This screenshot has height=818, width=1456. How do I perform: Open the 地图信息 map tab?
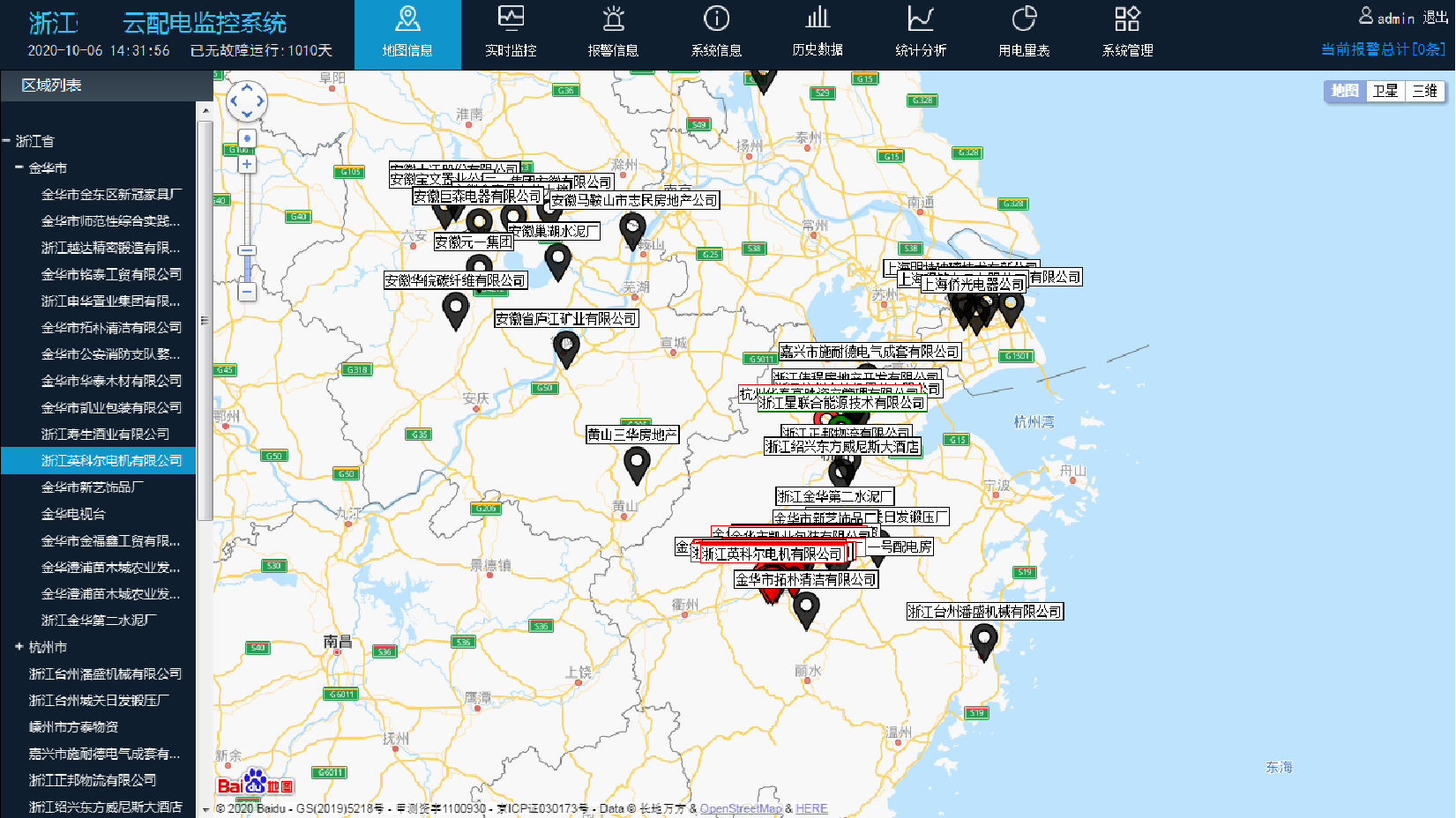click(x=407, y=34)
